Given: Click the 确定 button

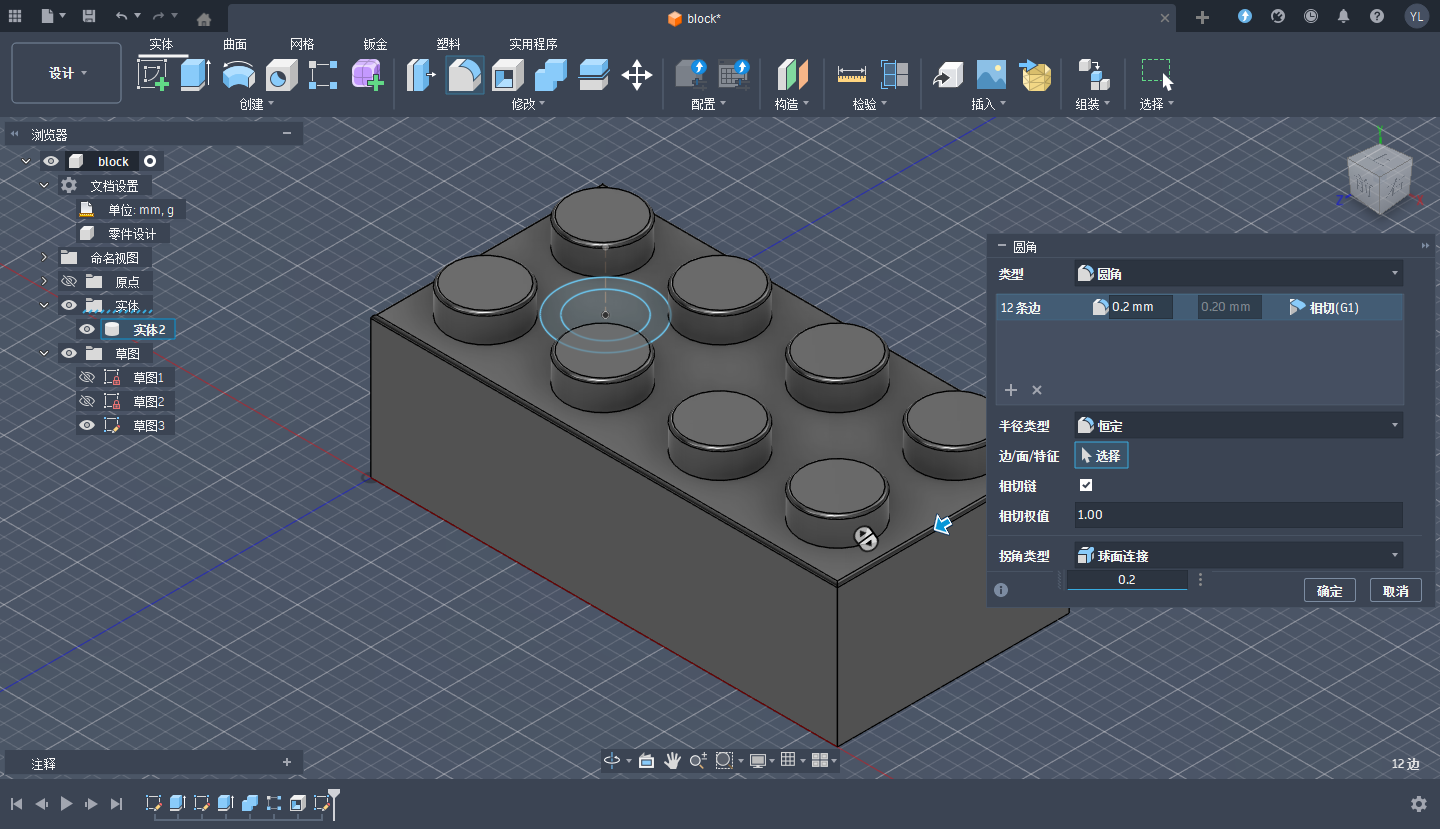Looking at the screenshot, I should tap(1329, 591).
